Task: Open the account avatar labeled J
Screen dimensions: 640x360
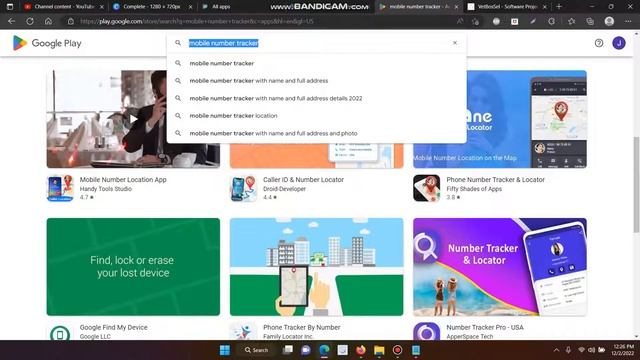Action: 619,43
